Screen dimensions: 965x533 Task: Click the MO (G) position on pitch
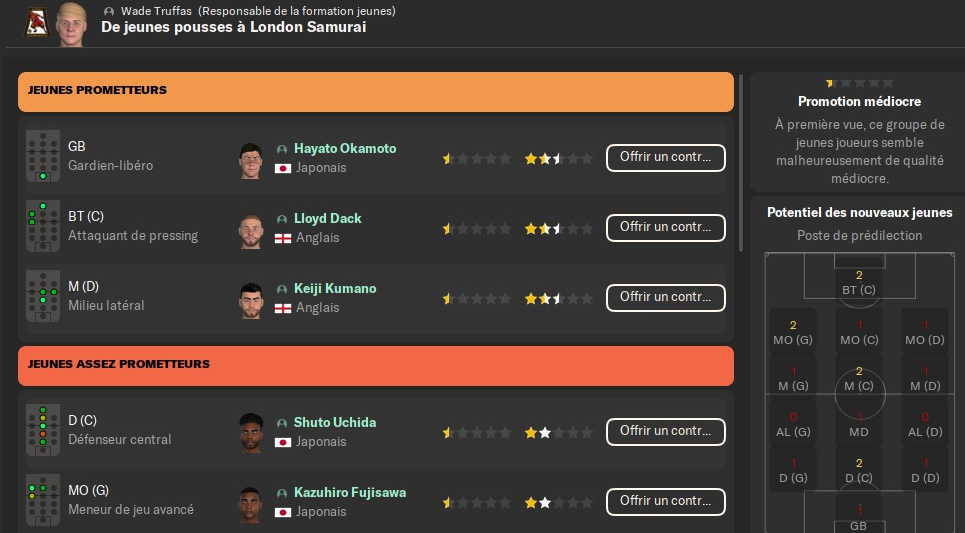[x=790, y=332]
